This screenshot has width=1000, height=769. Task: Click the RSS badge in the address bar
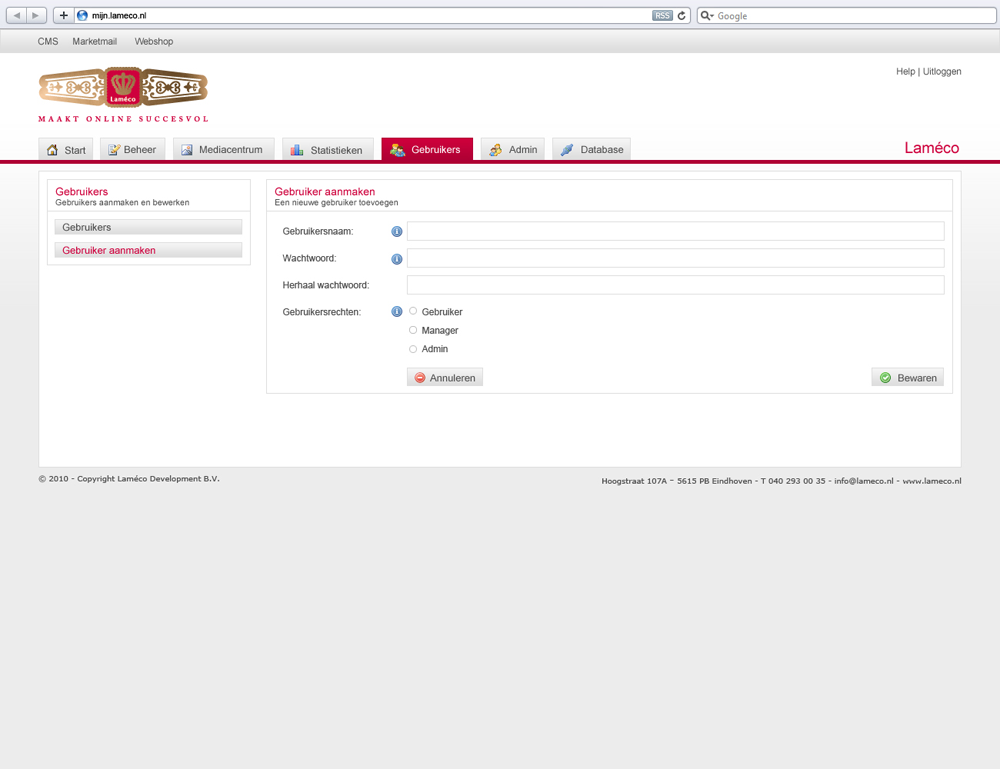[662, 16]
